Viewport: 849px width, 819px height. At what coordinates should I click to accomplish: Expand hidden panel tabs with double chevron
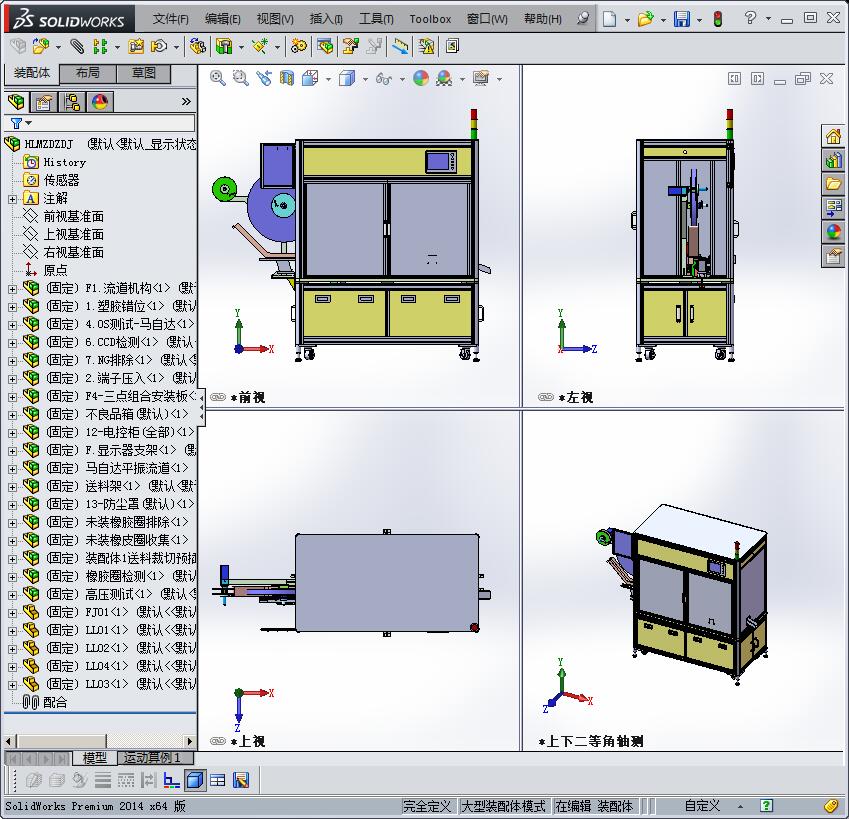pyautogui.click(x=186, y=102)
